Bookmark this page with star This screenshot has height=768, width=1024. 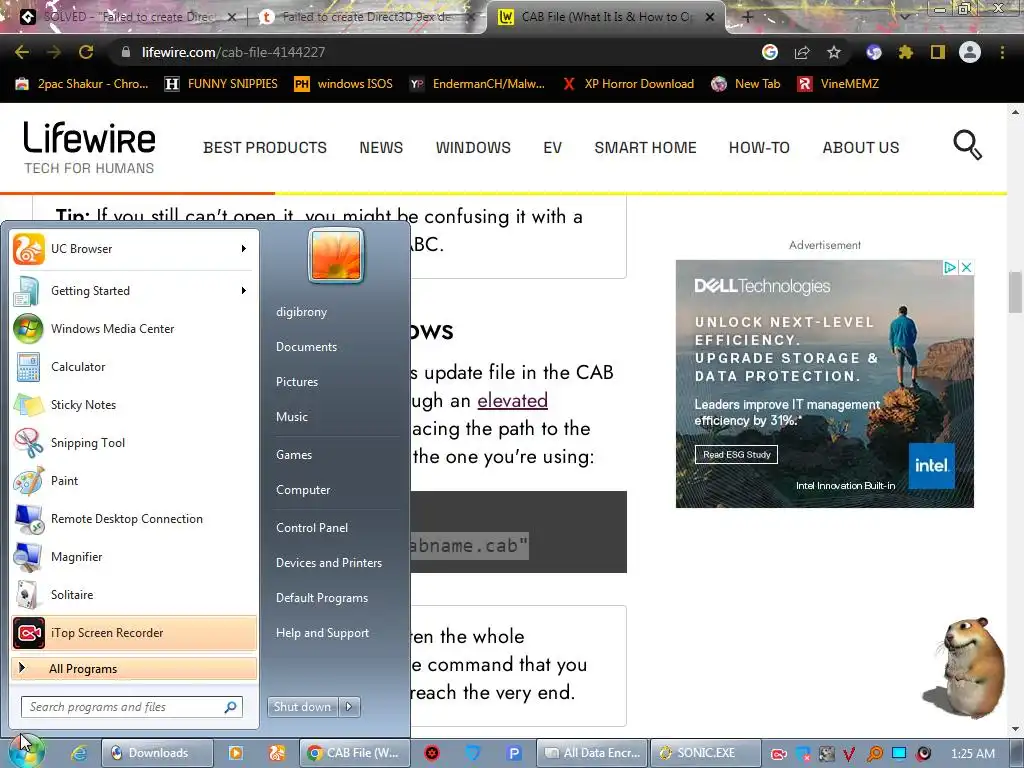[x=834, y=52]
